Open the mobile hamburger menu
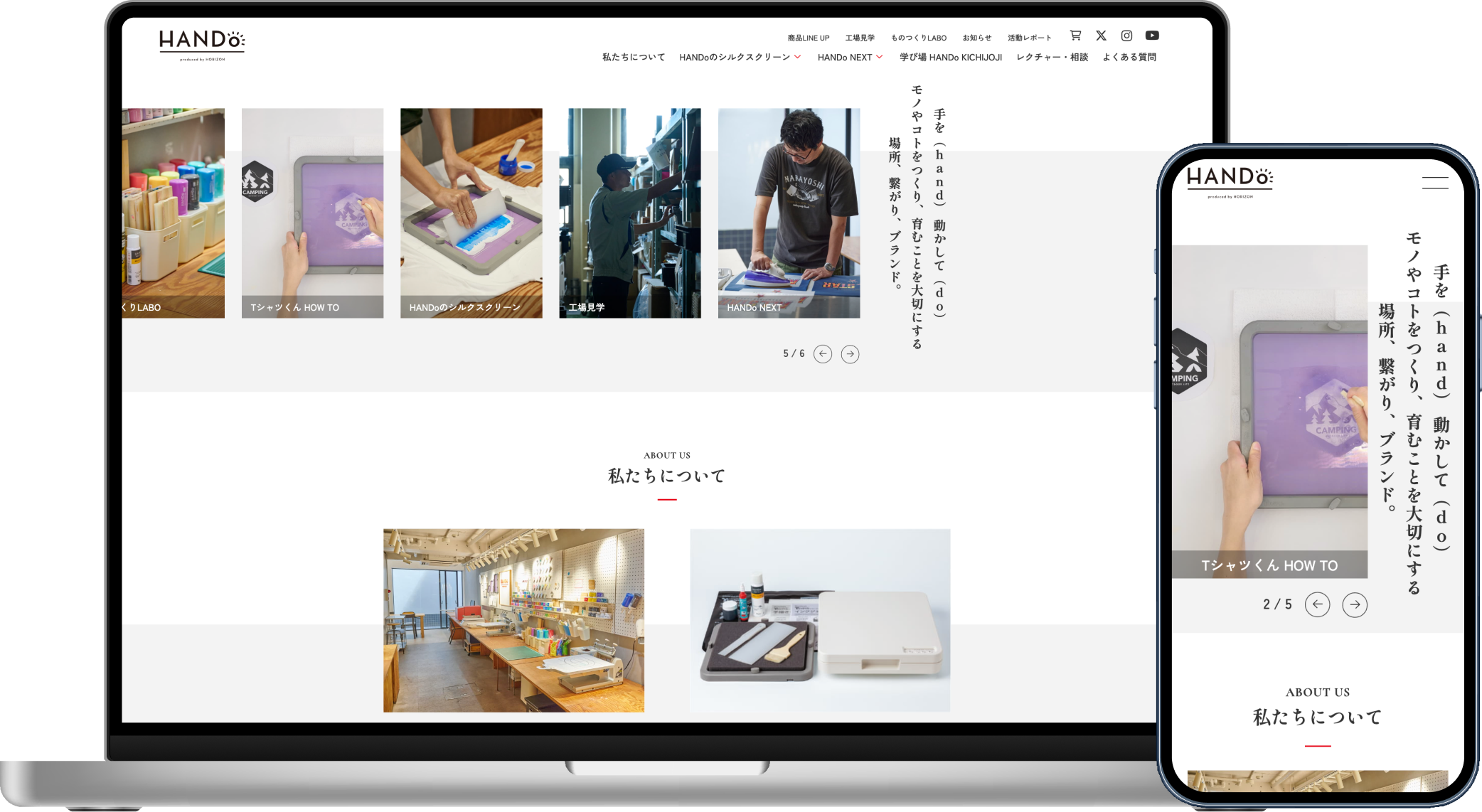The height and width of the screenshot is (812, 1482). point(1434,183)
